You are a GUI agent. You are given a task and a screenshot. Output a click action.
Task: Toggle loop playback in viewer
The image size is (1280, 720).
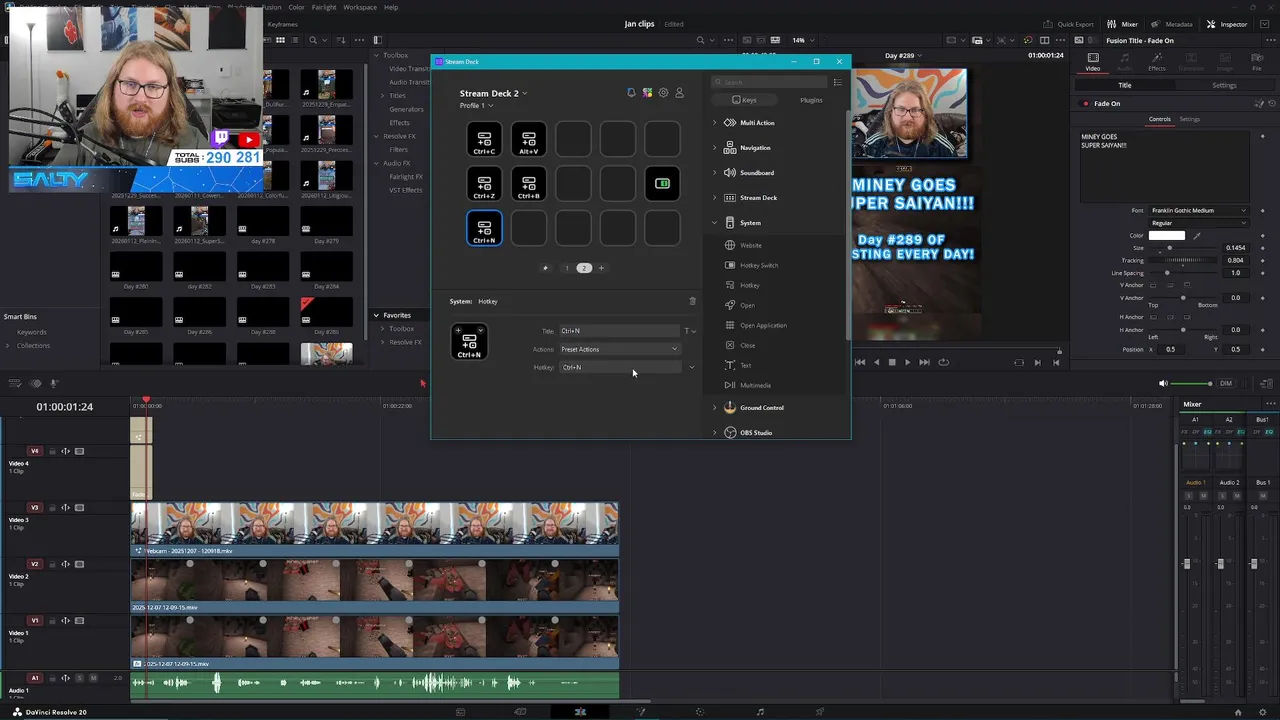coord(943,362)
